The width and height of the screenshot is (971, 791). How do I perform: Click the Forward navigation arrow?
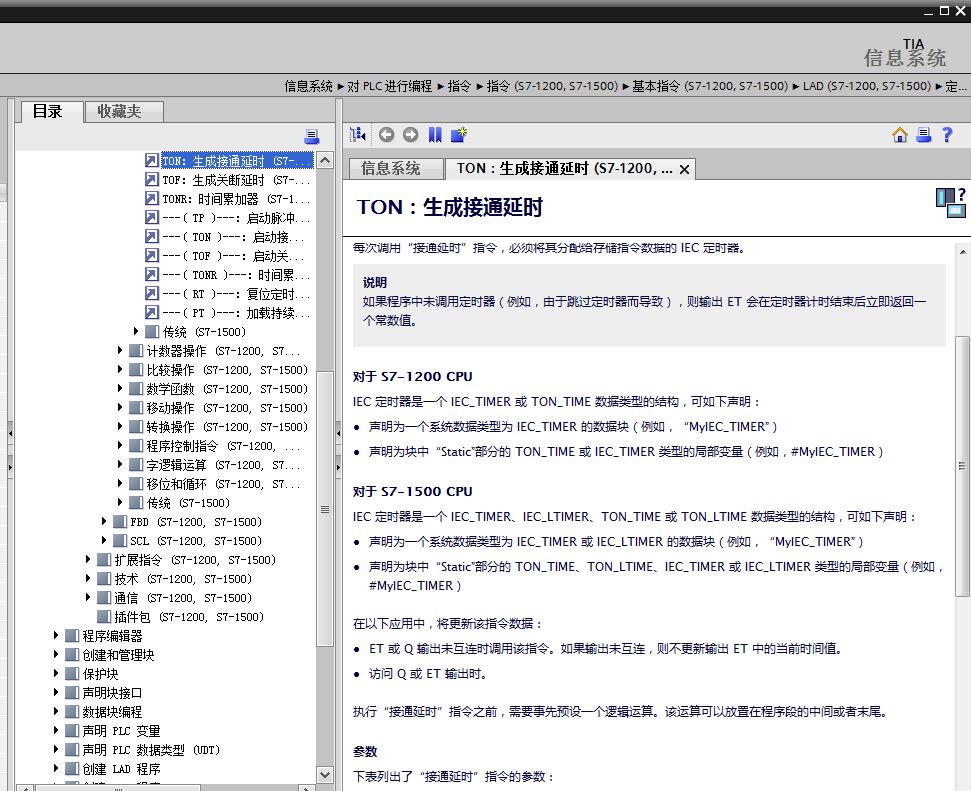click(x=409, y=134)
